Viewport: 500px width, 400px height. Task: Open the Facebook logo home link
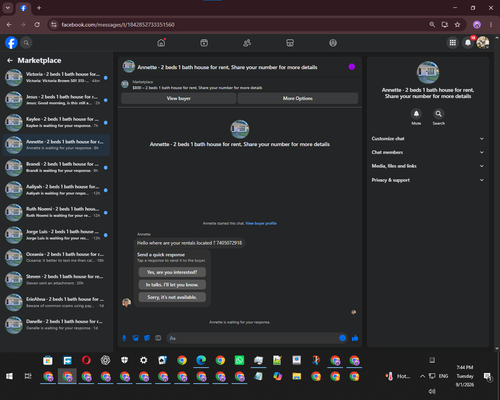click(11, 43)
